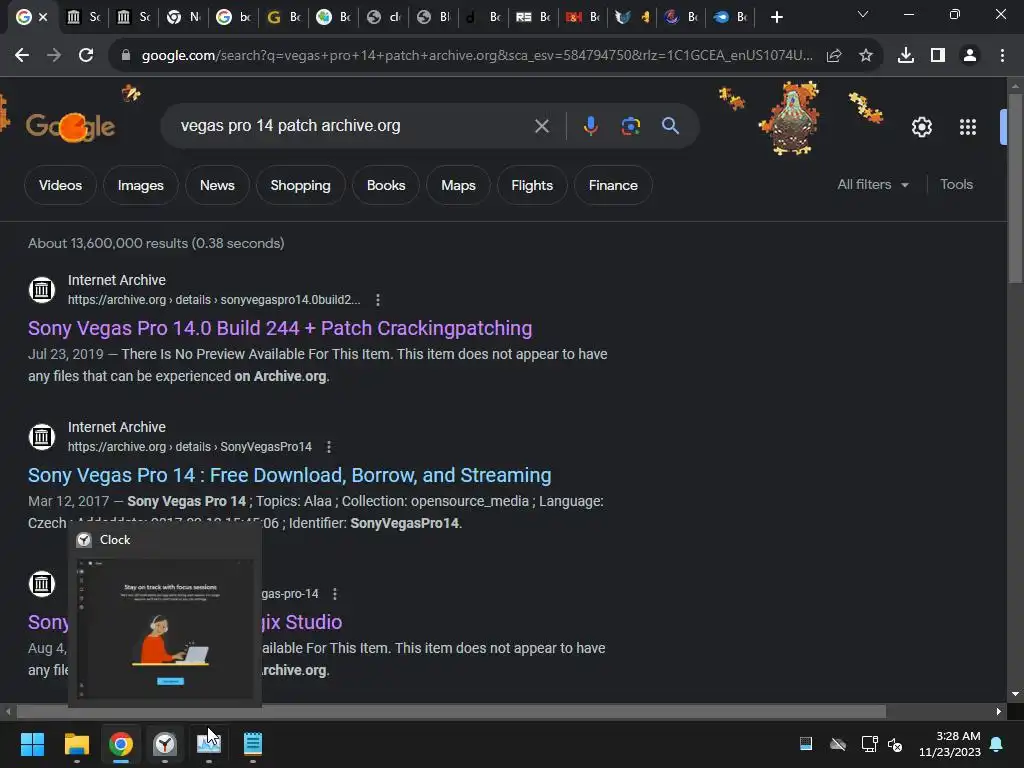Toggle the Chrome side panel icon
Image resolution: width=1024 pixels, height=768 pixels.
(x=938, y=56)
